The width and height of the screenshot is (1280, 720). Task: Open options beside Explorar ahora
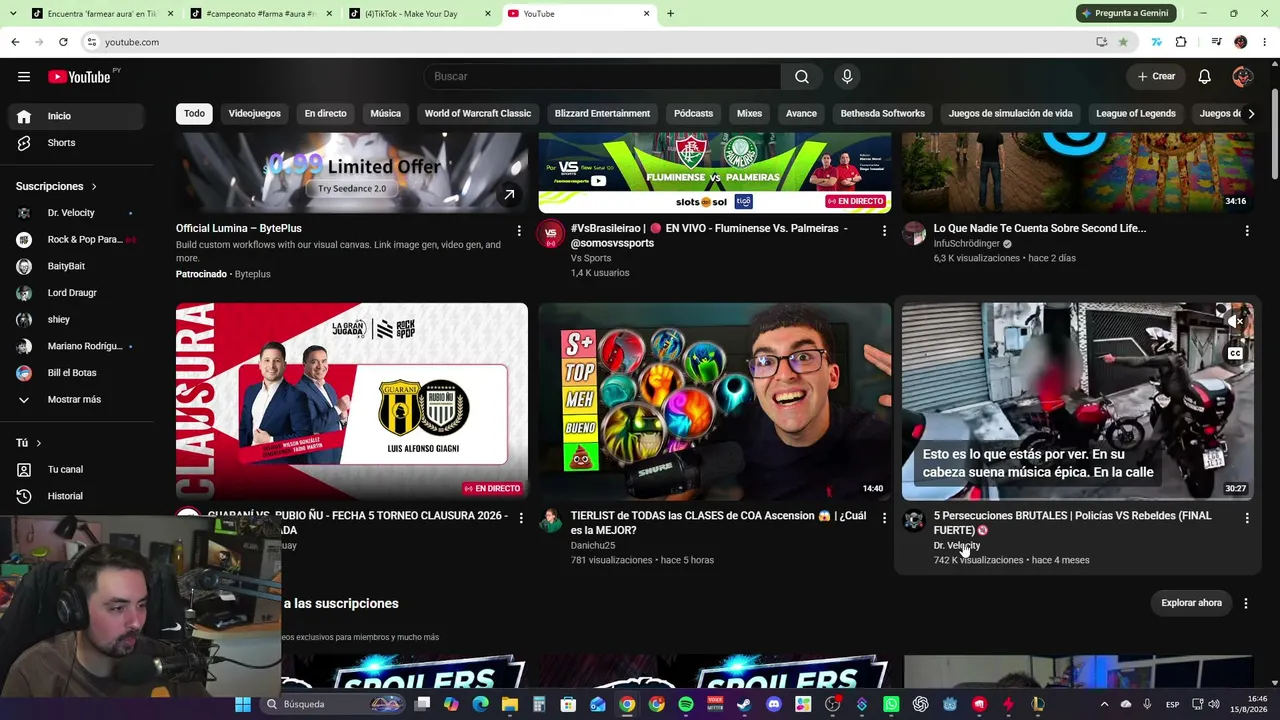coord(1246,603)
